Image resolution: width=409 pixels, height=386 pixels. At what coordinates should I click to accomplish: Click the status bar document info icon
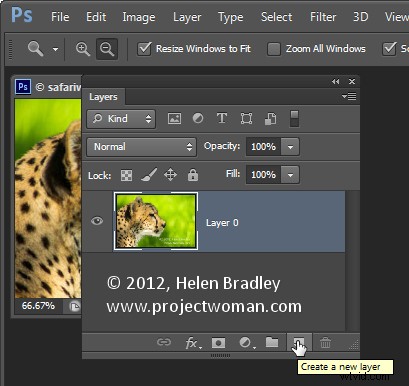[x=74, y=306]
